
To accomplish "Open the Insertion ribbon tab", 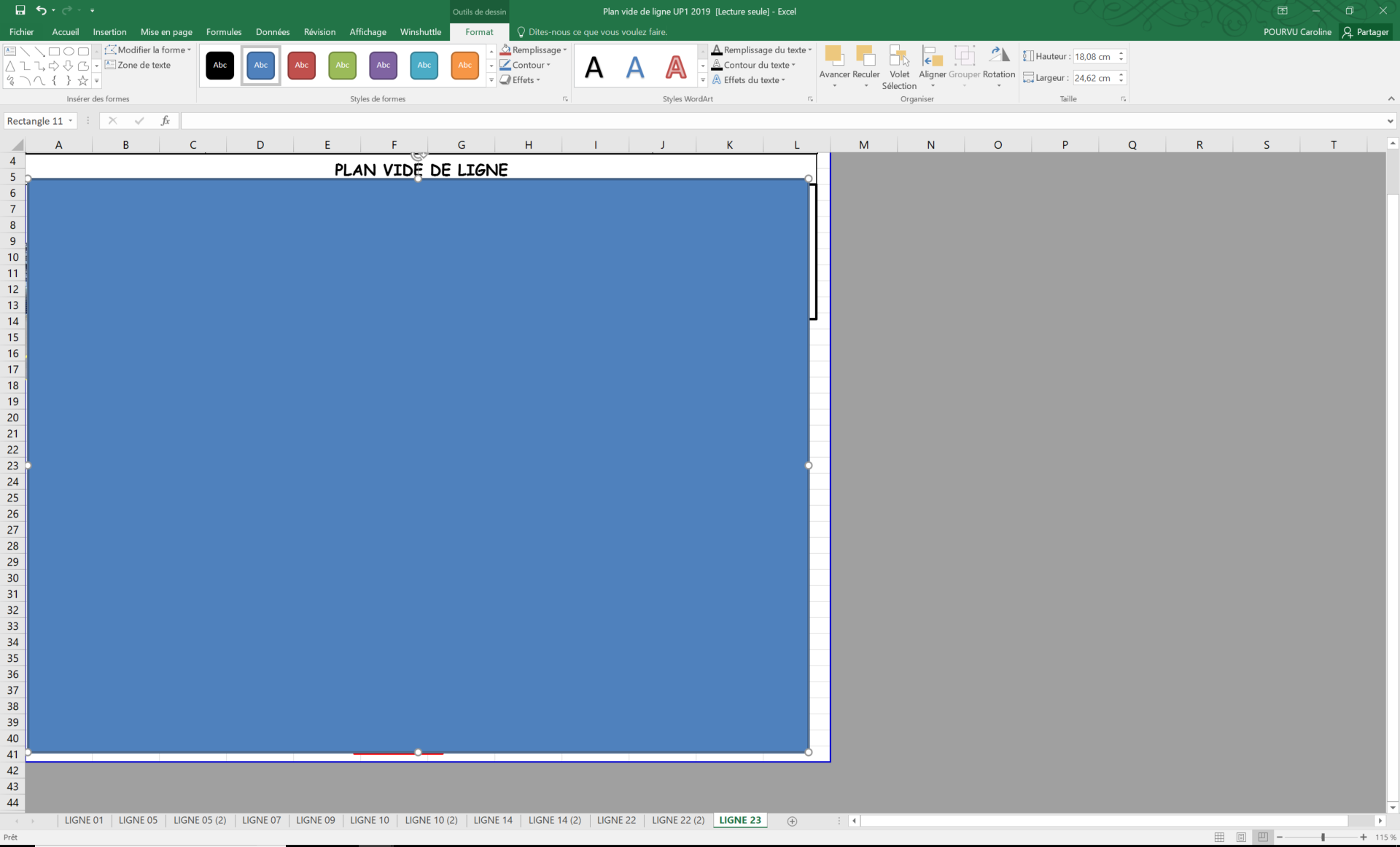I will click(x=109, y=32).
